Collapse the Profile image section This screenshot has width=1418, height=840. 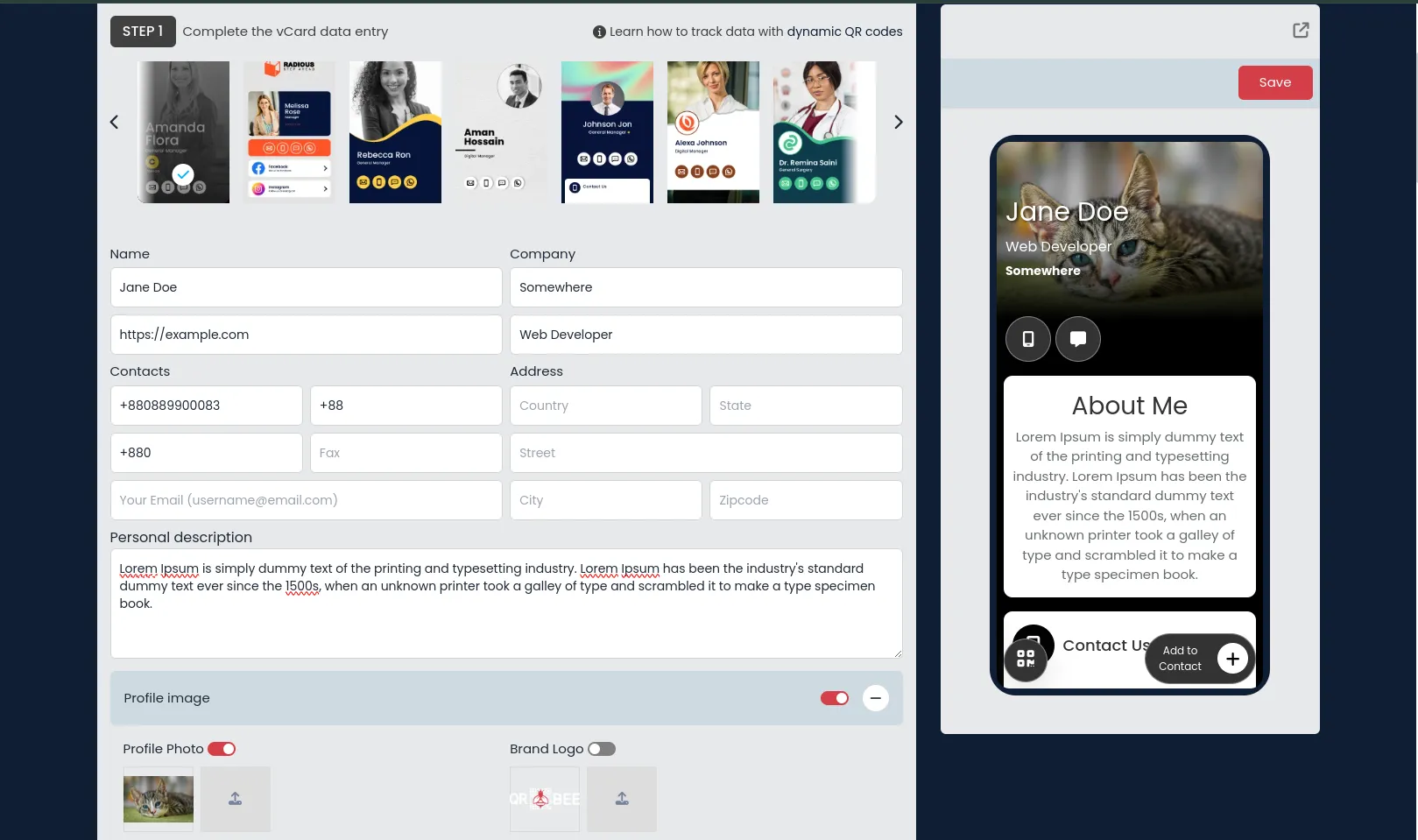tap(876, 698)
